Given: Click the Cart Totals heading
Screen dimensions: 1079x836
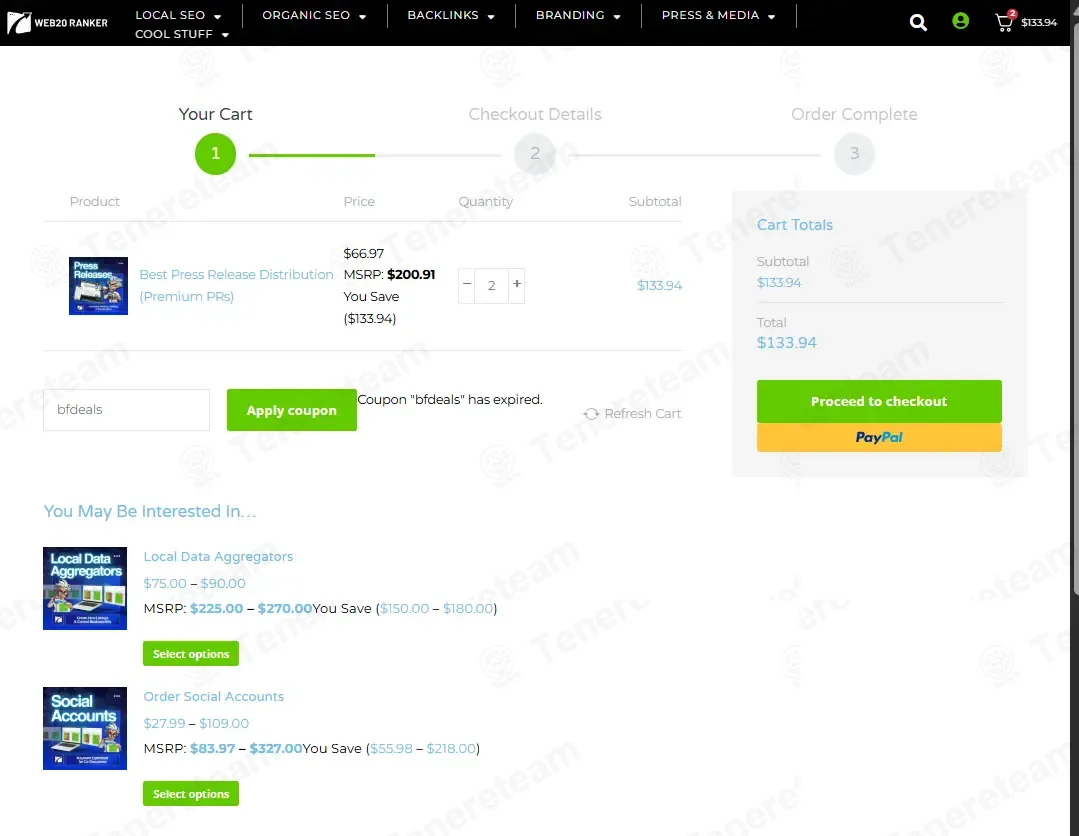Looking at the screenshot, I should tap(795, 225).
